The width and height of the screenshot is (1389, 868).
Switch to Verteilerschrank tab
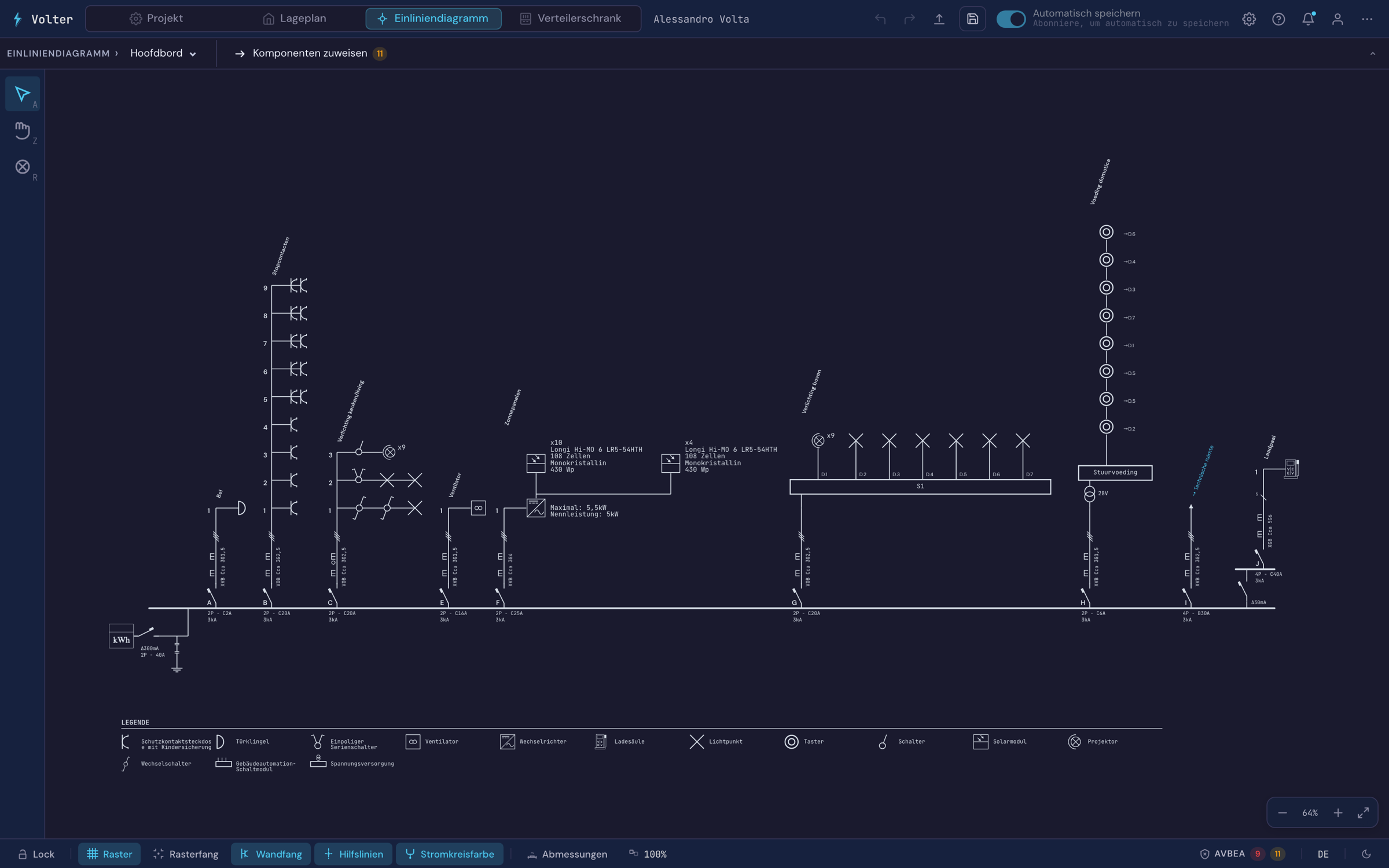pyautogui.click(x=571, y=19)
